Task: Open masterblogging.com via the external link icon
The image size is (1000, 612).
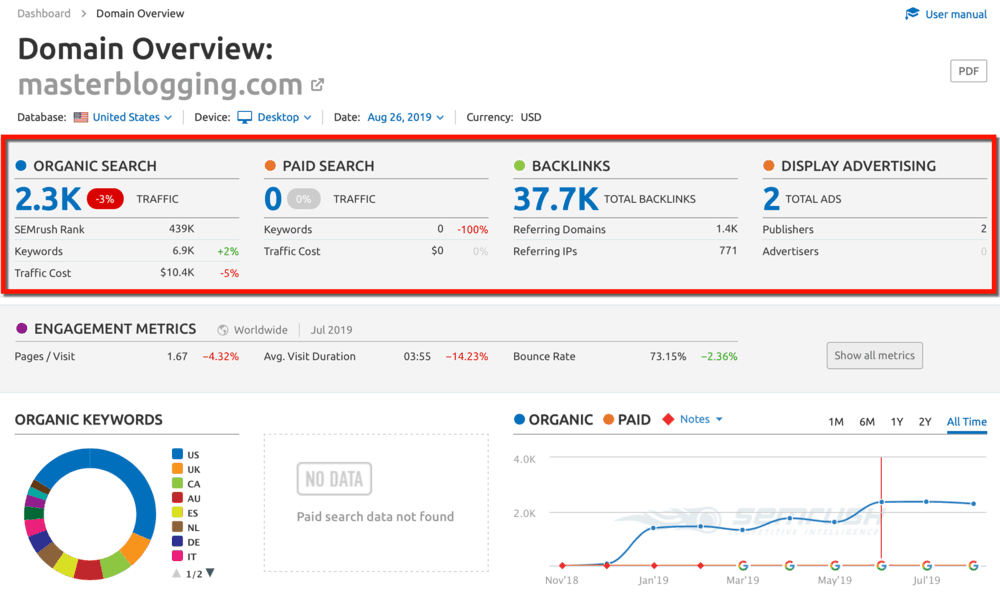Action: click(x=317, y=85)
